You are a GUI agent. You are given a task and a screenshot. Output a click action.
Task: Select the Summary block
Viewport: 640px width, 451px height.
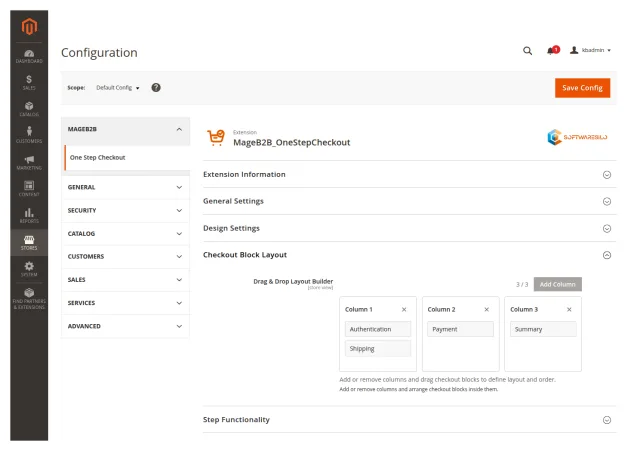(543, 329)
